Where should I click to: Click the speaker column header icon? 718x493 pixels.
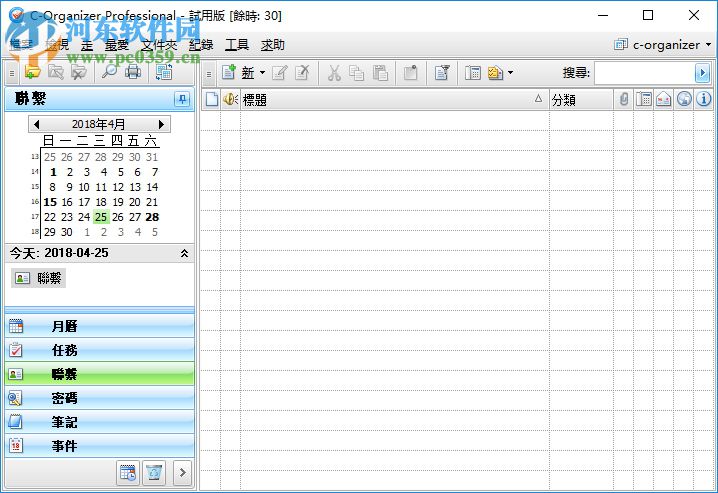[231, 99]
